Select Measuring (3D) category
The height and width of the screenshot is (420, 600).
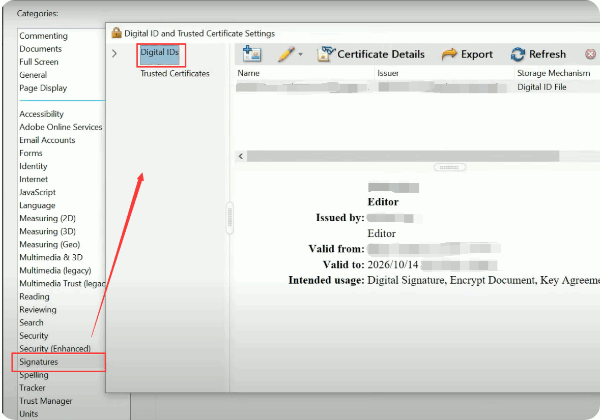click(47, 231)
